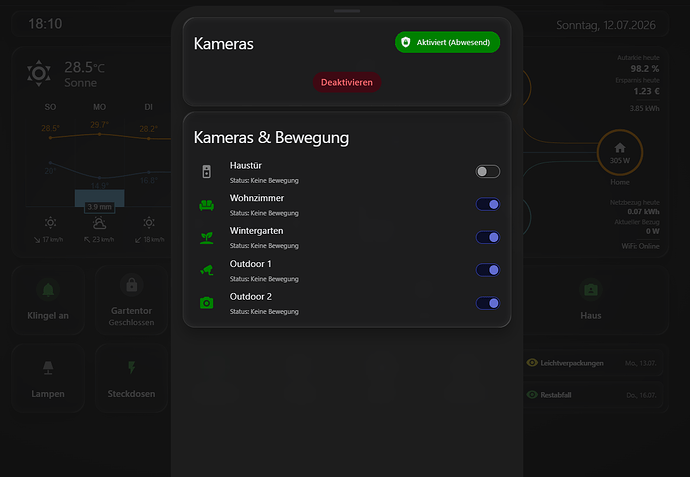
Task: Click the shield icon in Aktiviert badge
Action: [x=406, y=42]
